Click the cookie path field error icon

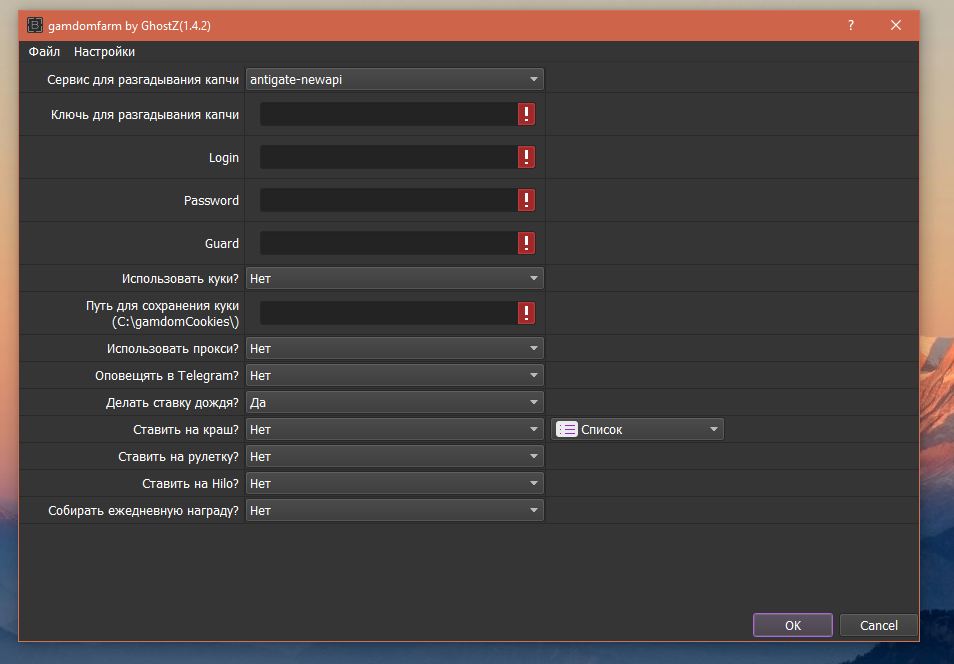(526, 313)
